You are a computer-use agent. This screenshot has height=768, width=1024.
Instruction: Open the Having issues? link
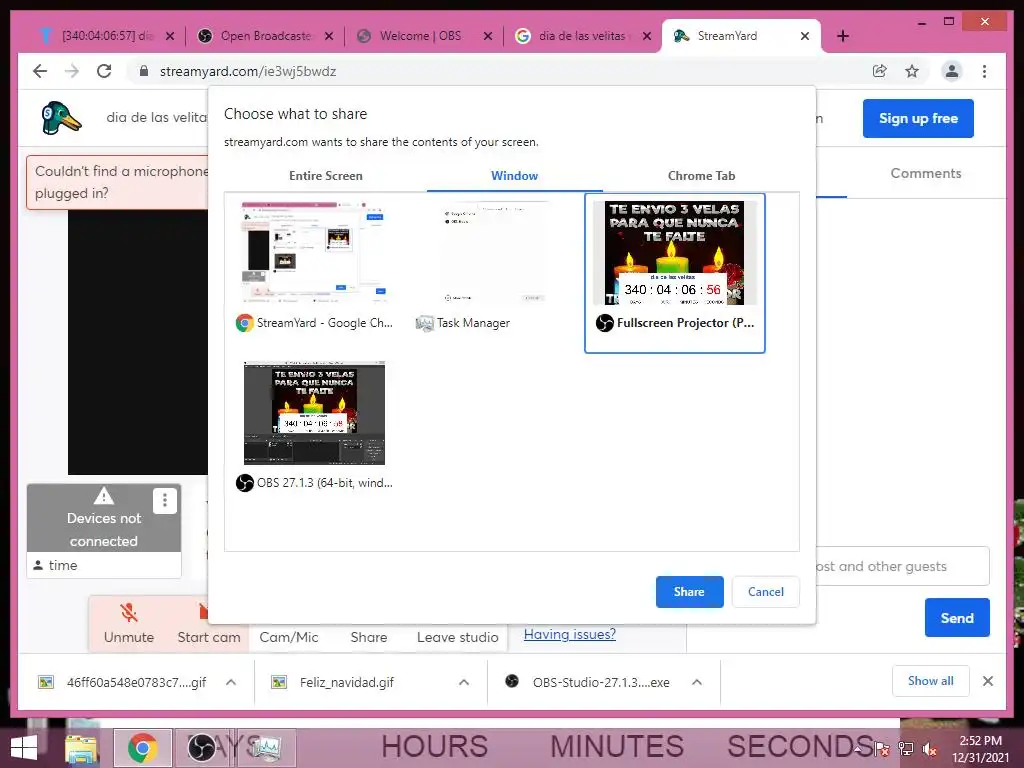(x=569, y=634)
